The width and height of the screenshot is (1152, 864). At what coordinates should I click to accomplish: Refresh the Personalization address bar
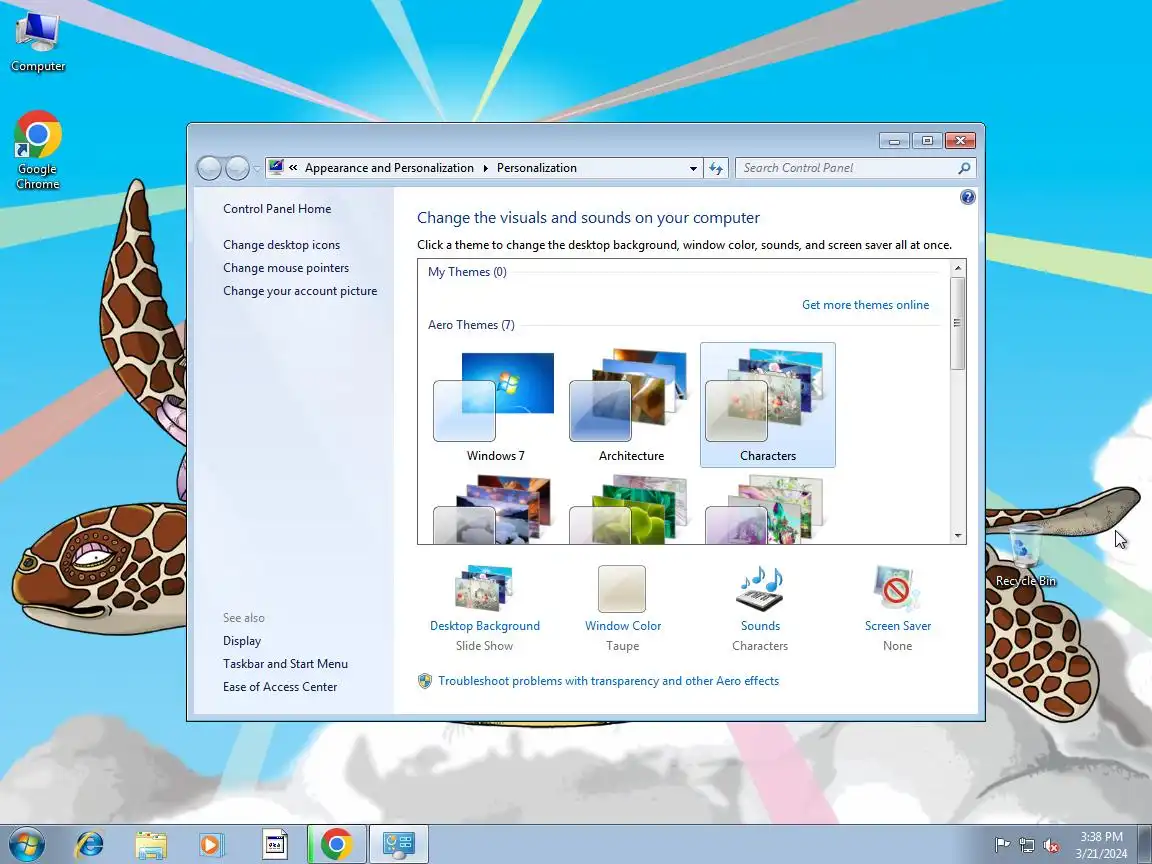pyautogui.click(x=716, y=168)
